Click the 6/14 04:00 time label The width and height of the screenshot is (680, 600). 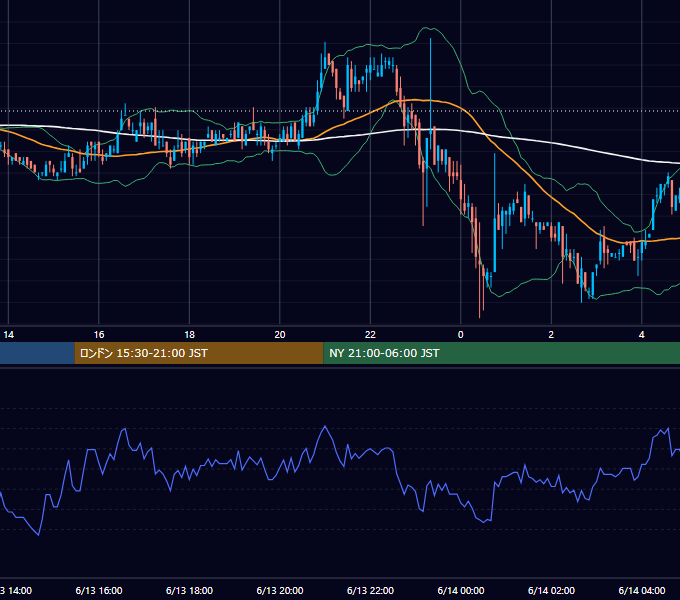click(x=642, y=590)
